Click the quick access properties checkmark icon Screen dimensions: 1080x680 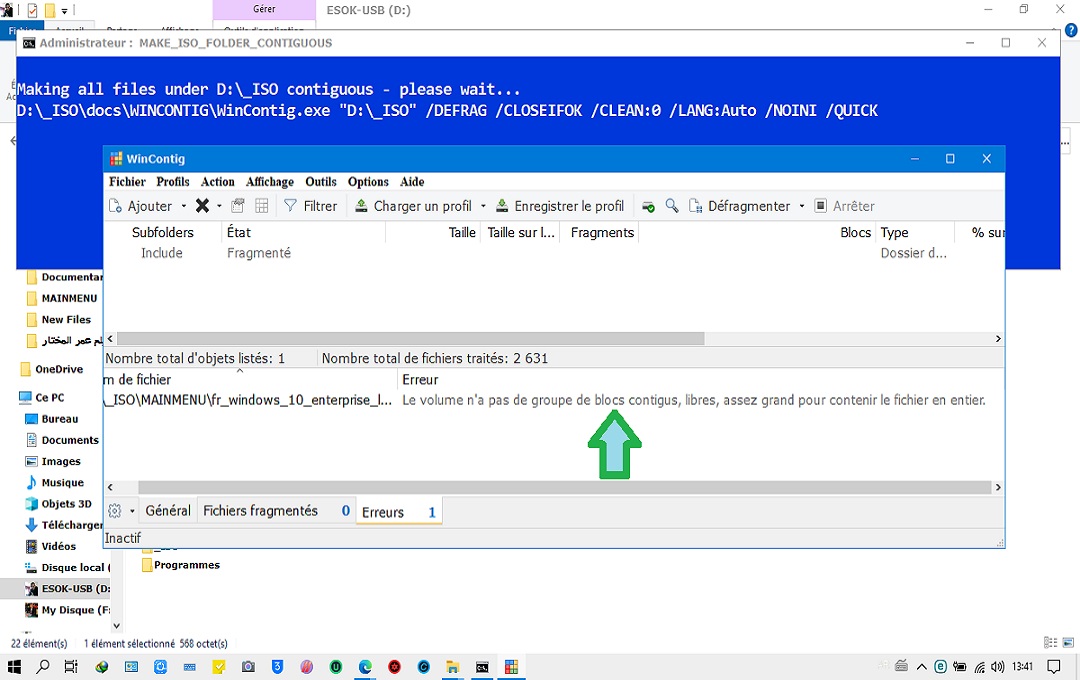[x=32, y=10]
